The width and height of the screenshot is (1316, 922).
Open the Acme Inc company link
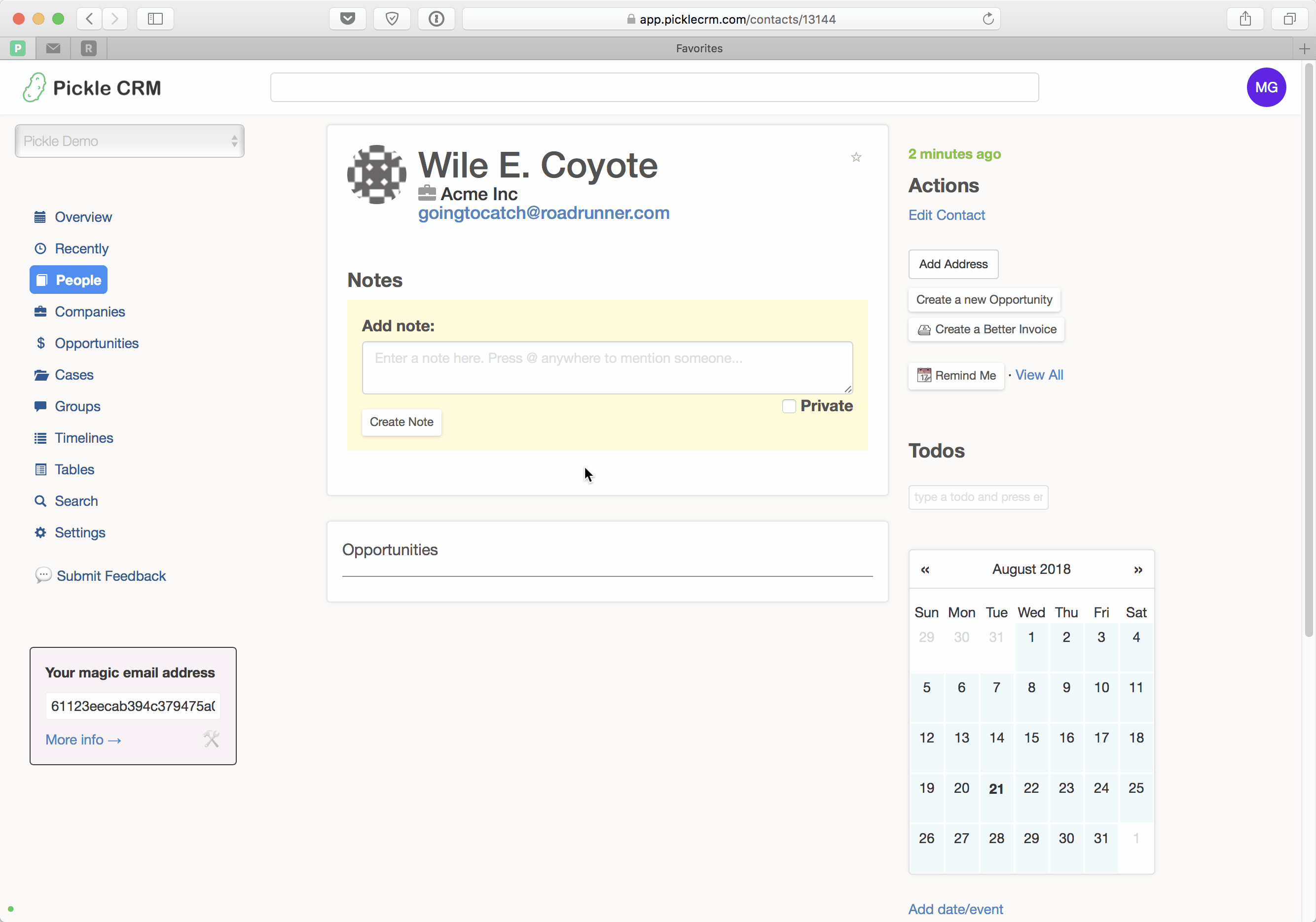(x=479, y=194)
